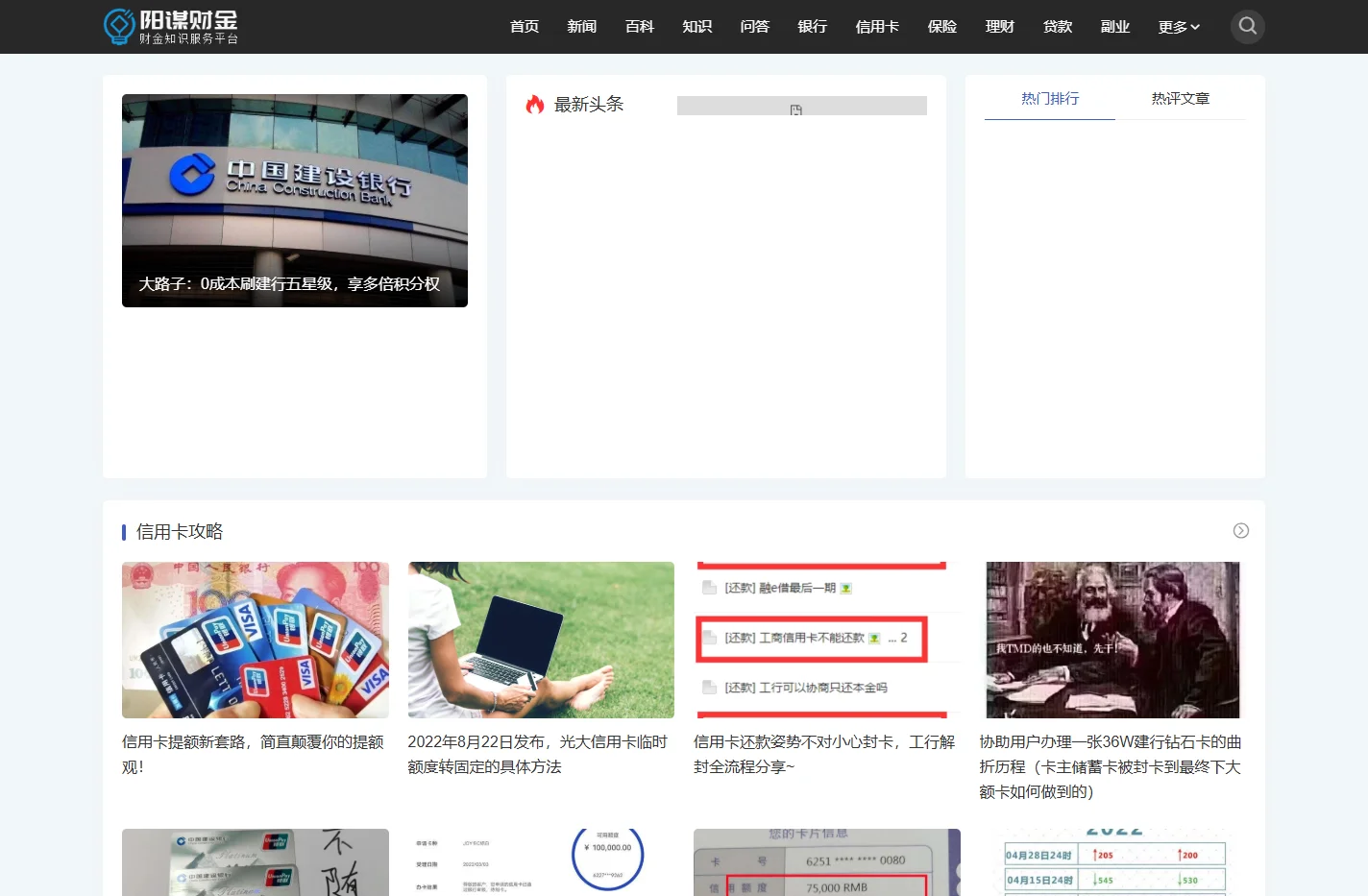Open the 04月28日24时 price table thumbnail

pos(1112,862)
